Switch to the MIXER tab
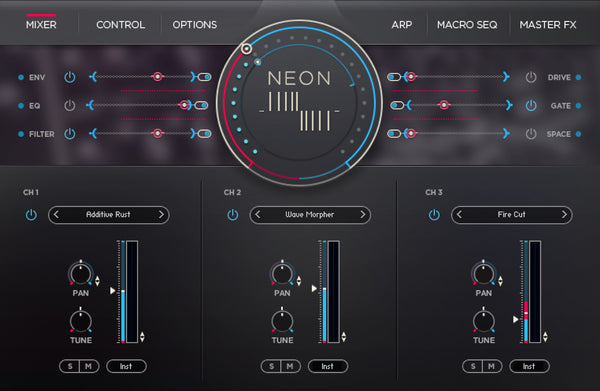This screenshot has height=391, width=600. pos(41,25)
